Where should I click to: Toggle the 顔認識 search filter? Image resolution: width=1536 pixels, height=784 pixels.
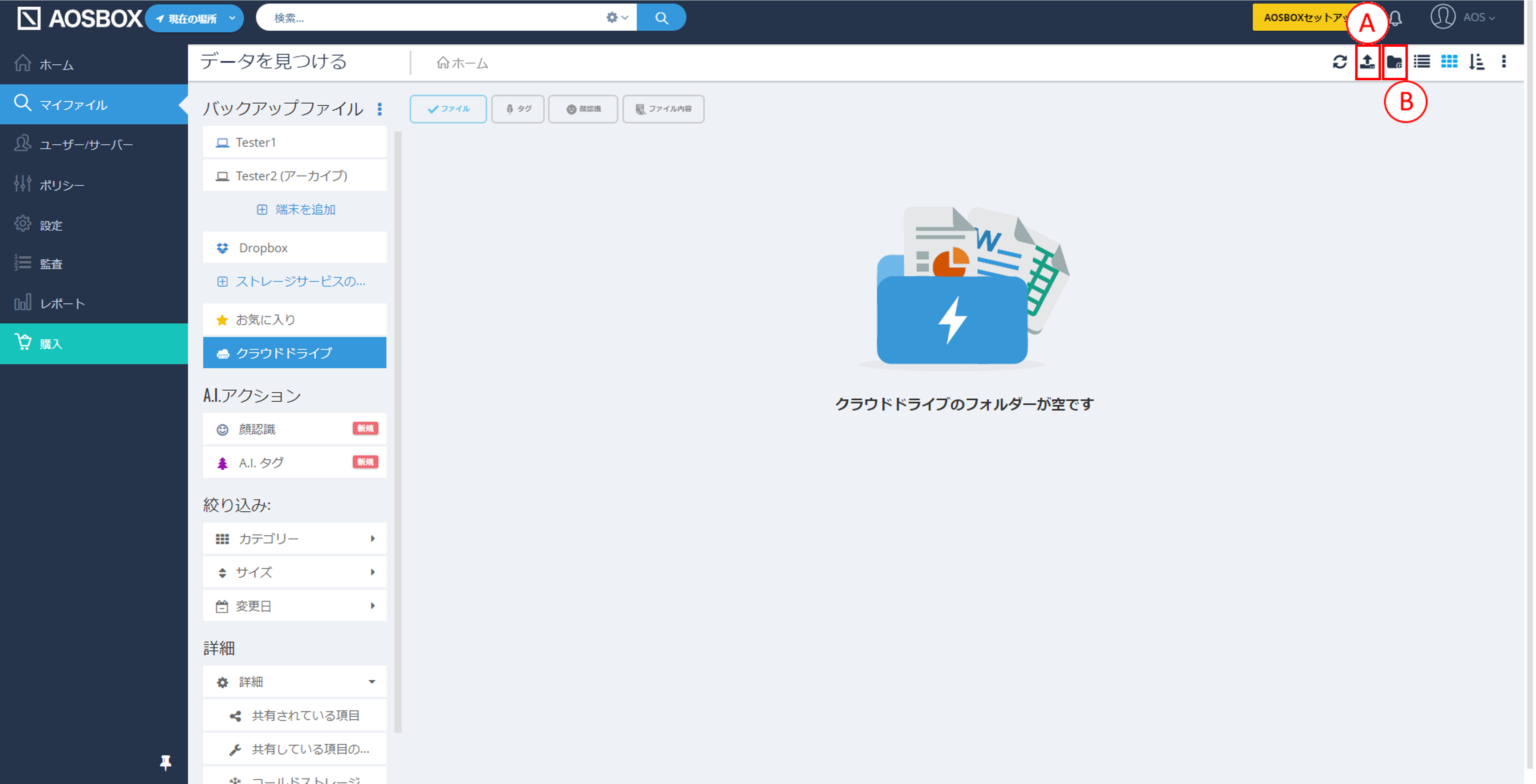click(583, 109)
